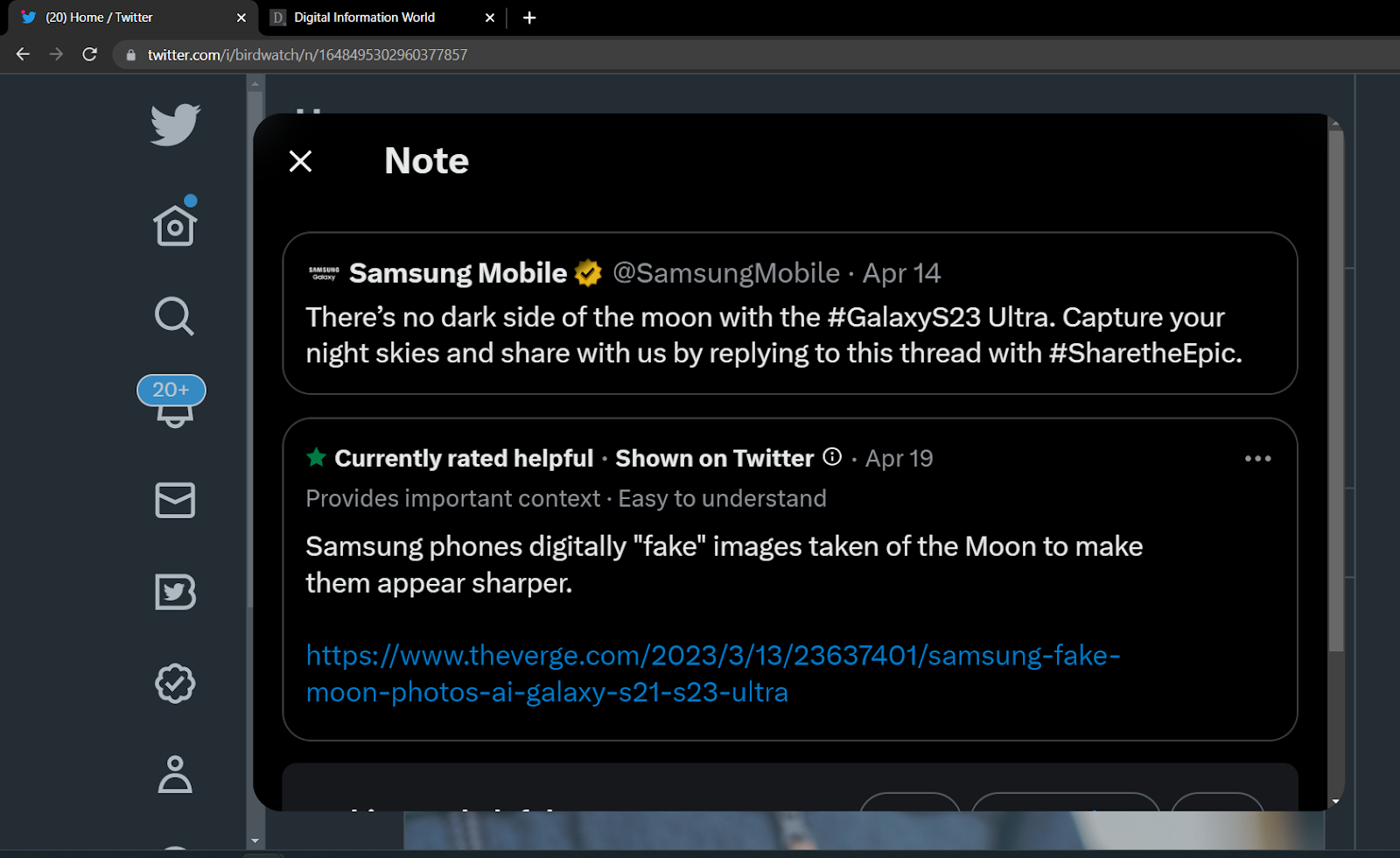Image resolution: width=1400 pixels, height=858 pixels.
Task: Open The Verge article link in note
Action: coord(712,673)
